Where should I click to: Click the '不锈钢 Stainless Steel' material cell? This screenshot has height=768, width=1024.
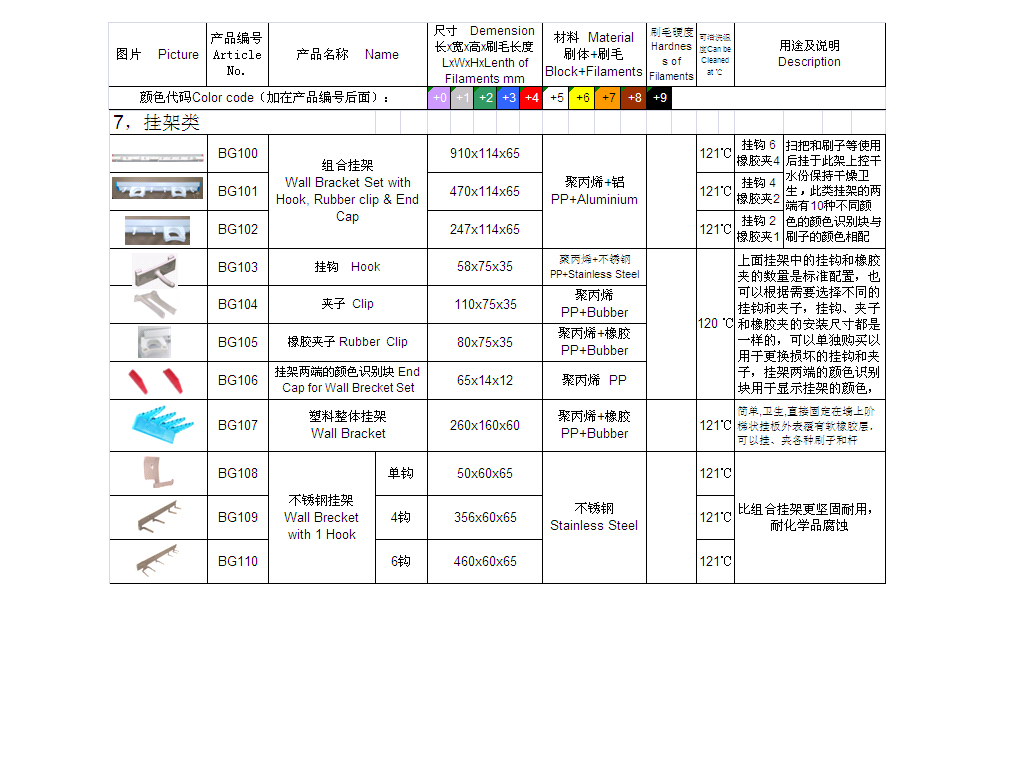tap(594, 517)
